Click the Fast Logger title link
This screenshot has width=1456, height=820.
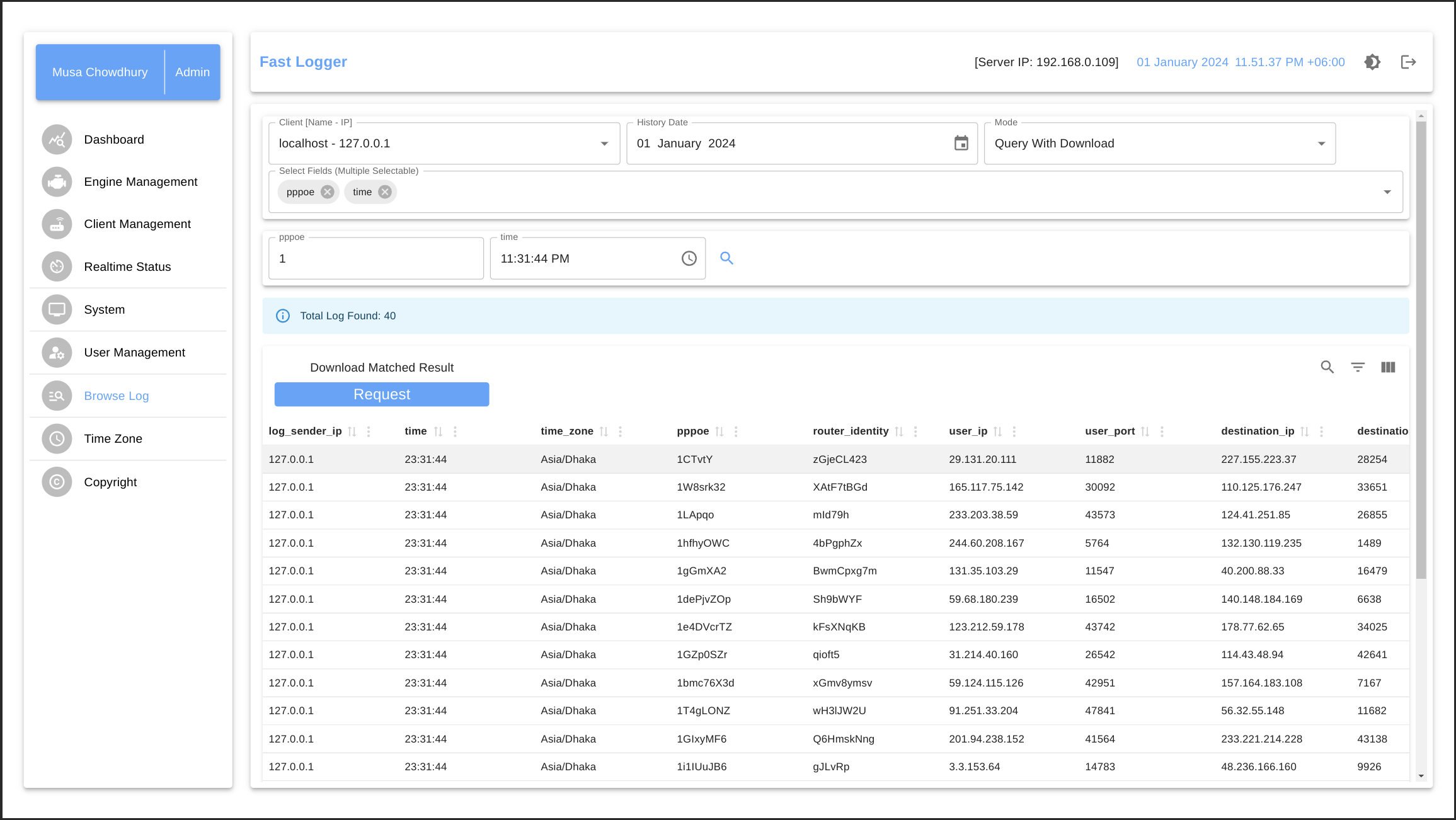pos(303,62)
